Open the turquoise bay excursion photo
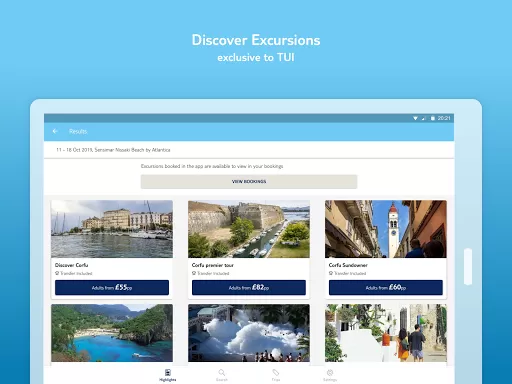This screenshot has height=384, width=512. tap(112, 333)
